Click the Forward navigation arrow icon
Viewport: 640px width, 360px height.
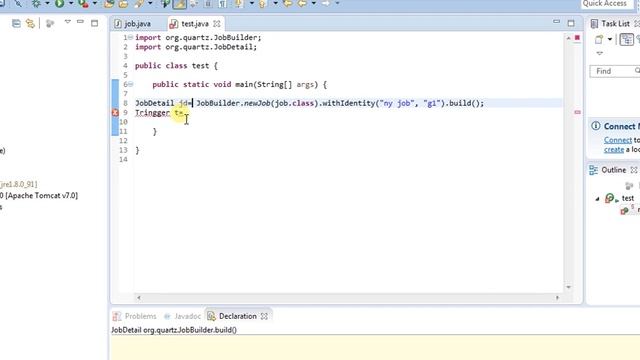click(326, 4)
